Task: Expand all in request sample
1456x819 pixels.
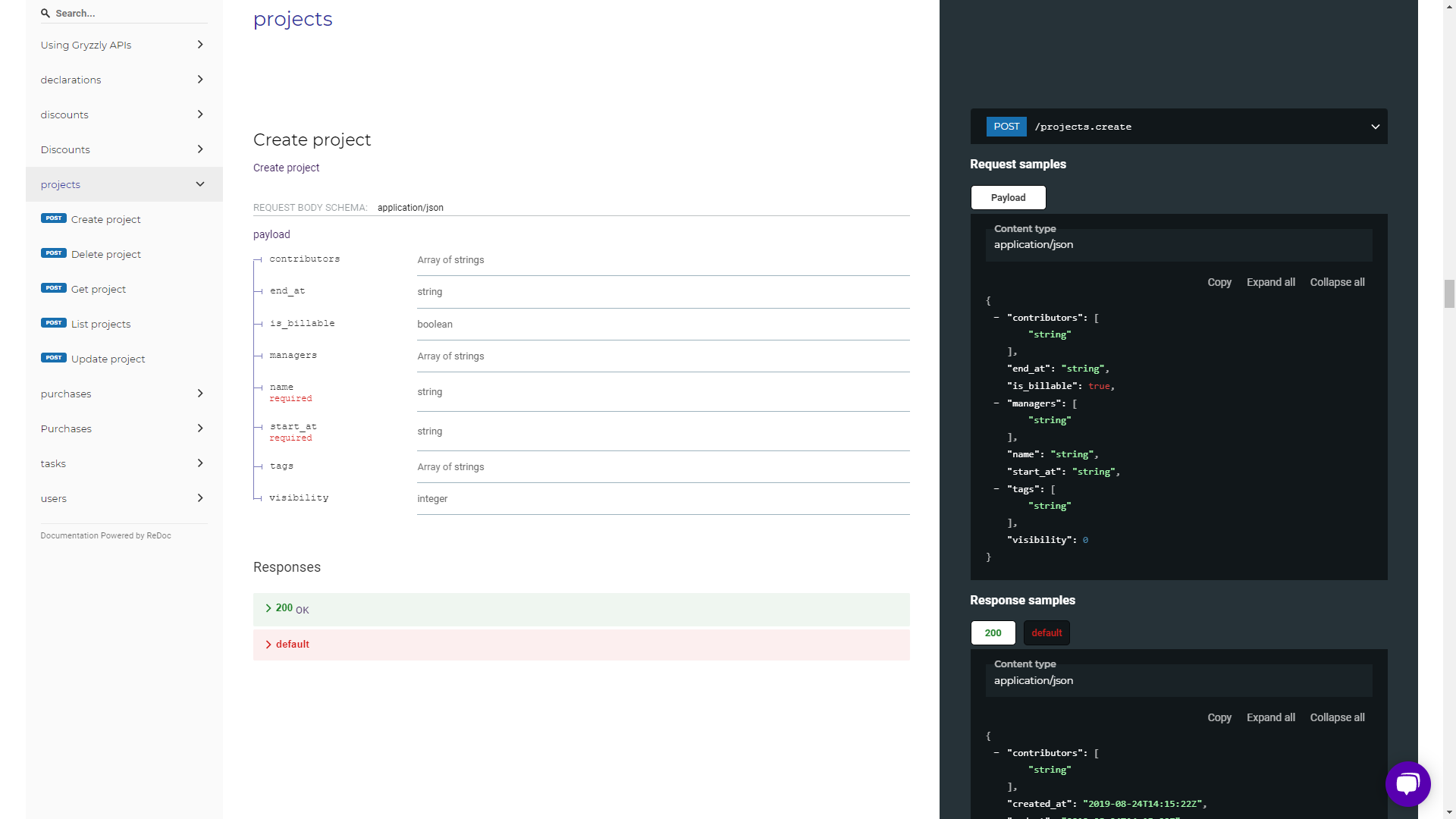Action: [x=1270, y=282]
